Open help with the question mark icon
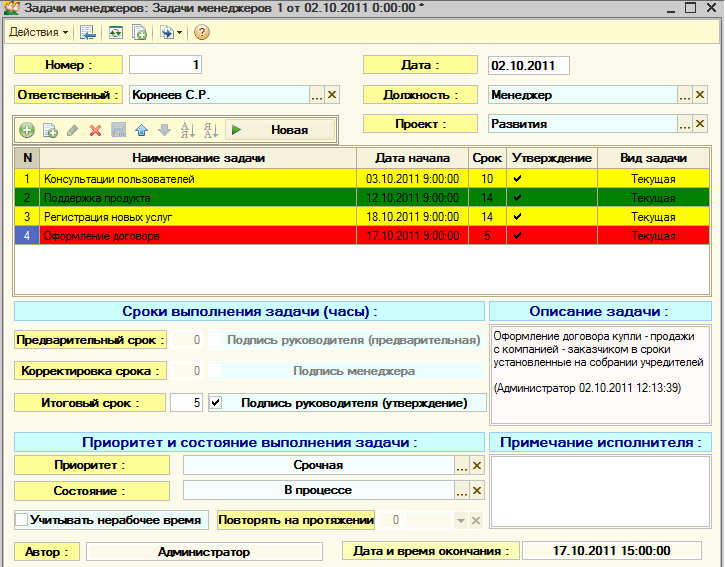Viewport: 725px width, 567px height. pyautogui.click(x=202, y=32)
